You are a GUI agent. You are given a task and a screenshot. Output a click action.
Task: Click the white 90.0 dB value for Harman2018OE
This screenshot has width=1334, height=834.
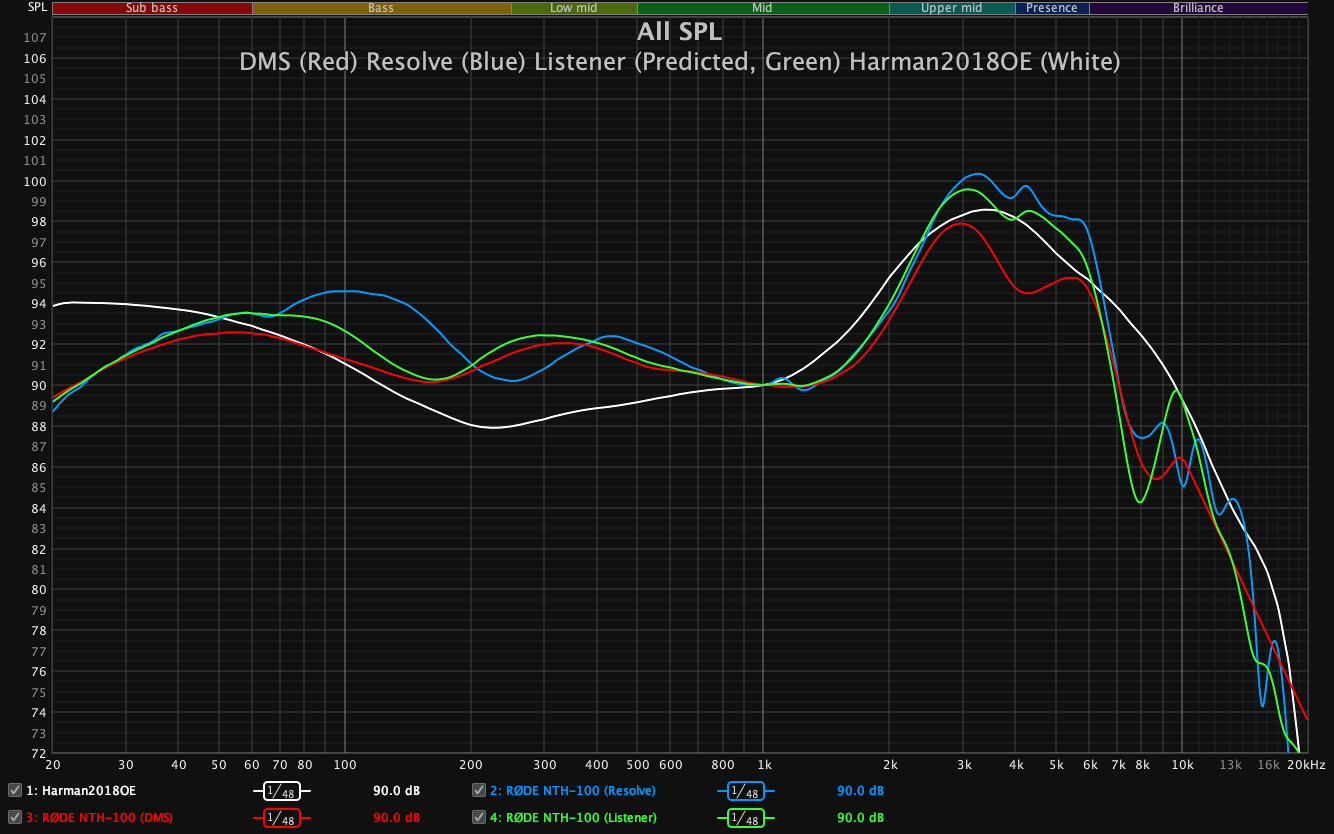(396, 791)
